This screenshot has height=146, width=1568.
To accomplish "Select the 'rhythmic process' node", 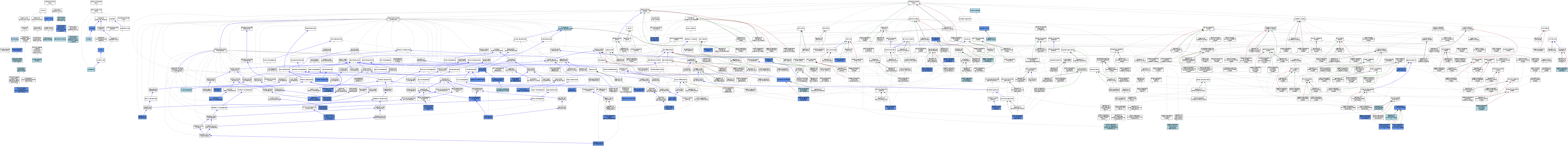I will tap(975, 10).
